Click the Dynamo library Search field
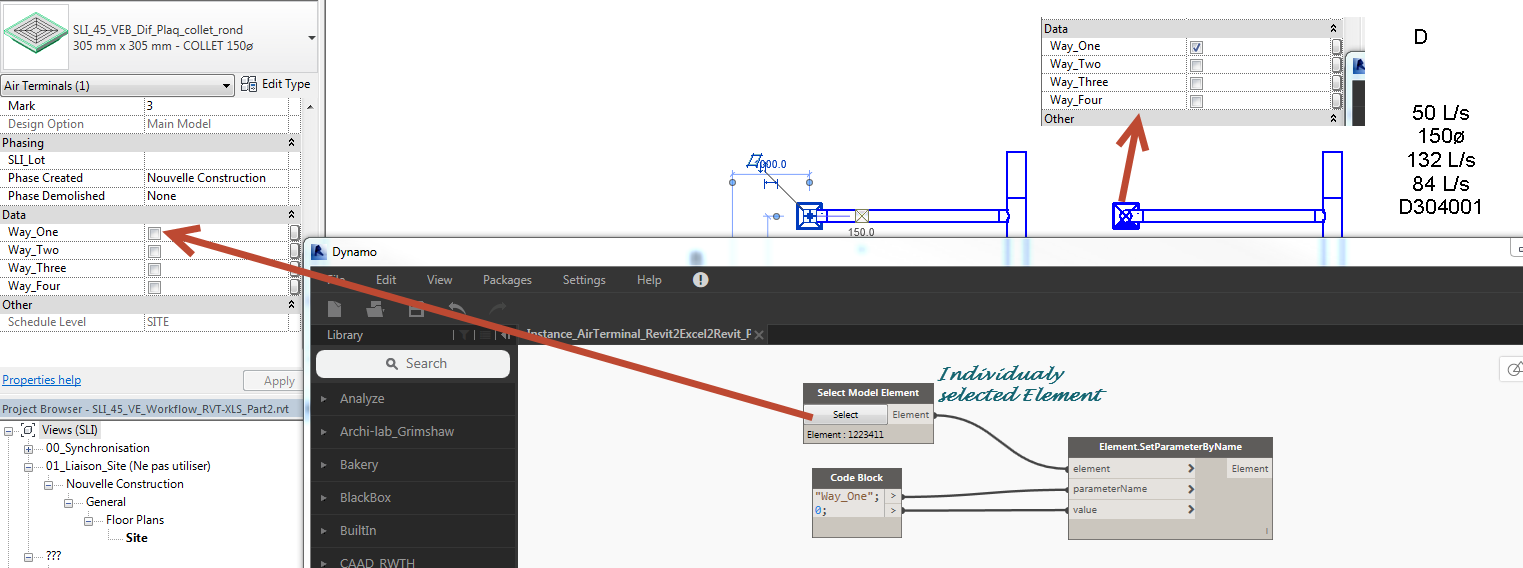The width and height of the screenshot is (1523, 568). (413, 364)
